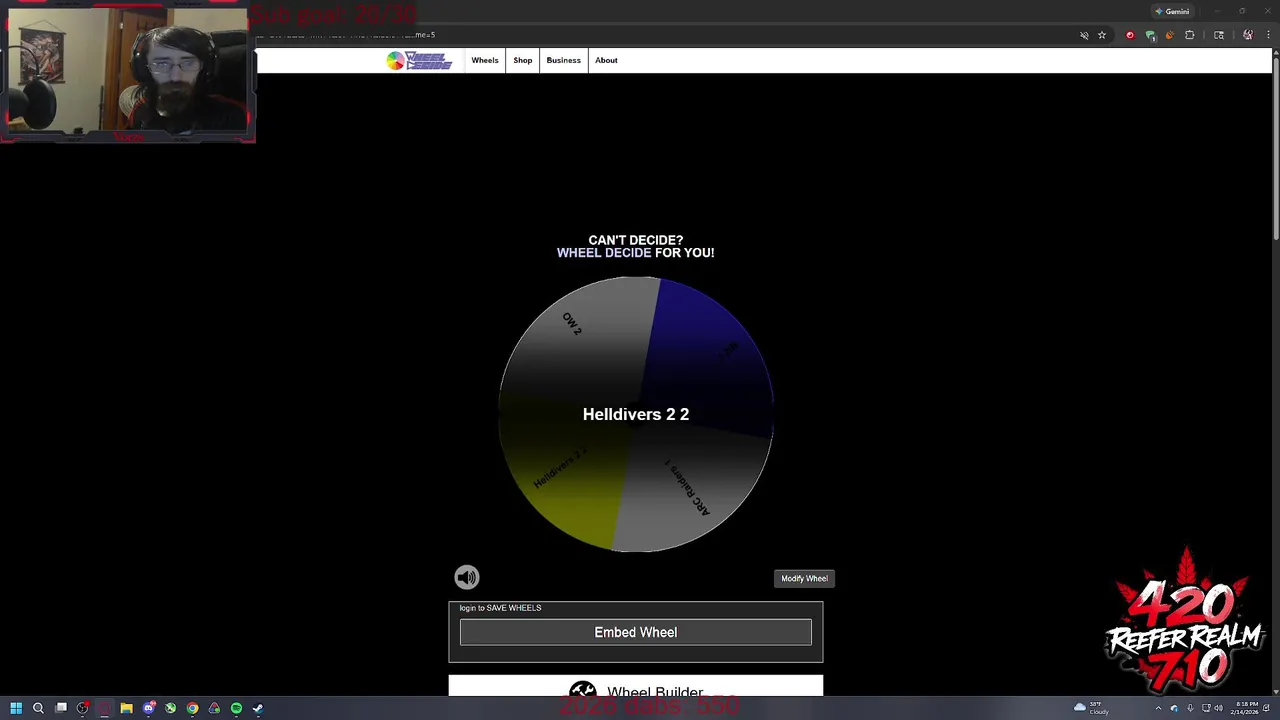Bookmark this page with the star icon
The height and width of the screenshot is (720, 1280).
(1102, 35)
